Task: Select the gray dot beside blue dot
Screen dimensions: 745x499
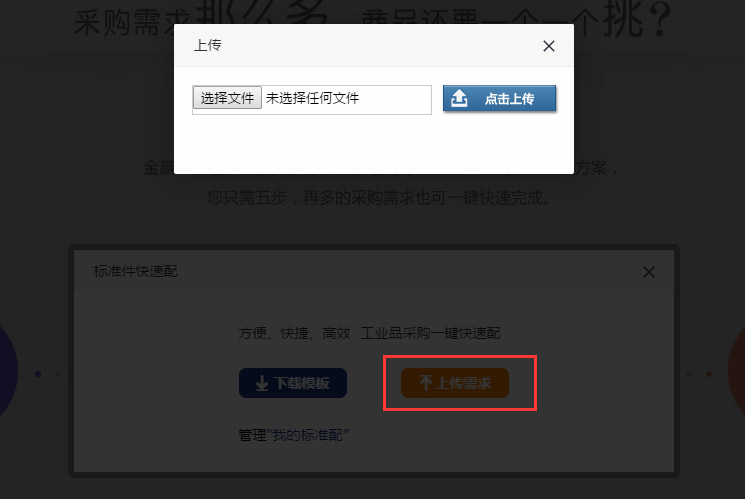Action: point(58,374)
